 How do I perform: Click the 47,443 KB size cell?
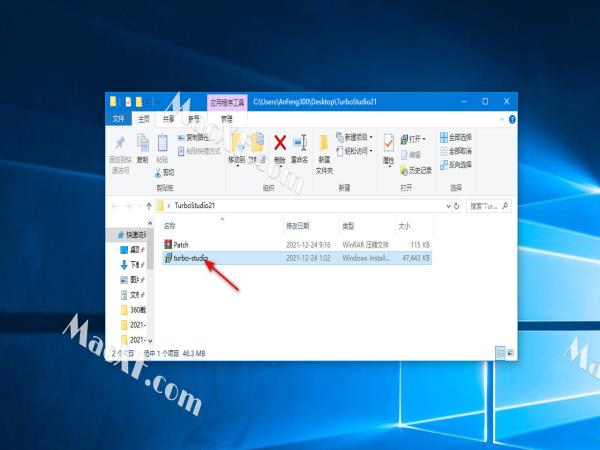tap(416, 258)
